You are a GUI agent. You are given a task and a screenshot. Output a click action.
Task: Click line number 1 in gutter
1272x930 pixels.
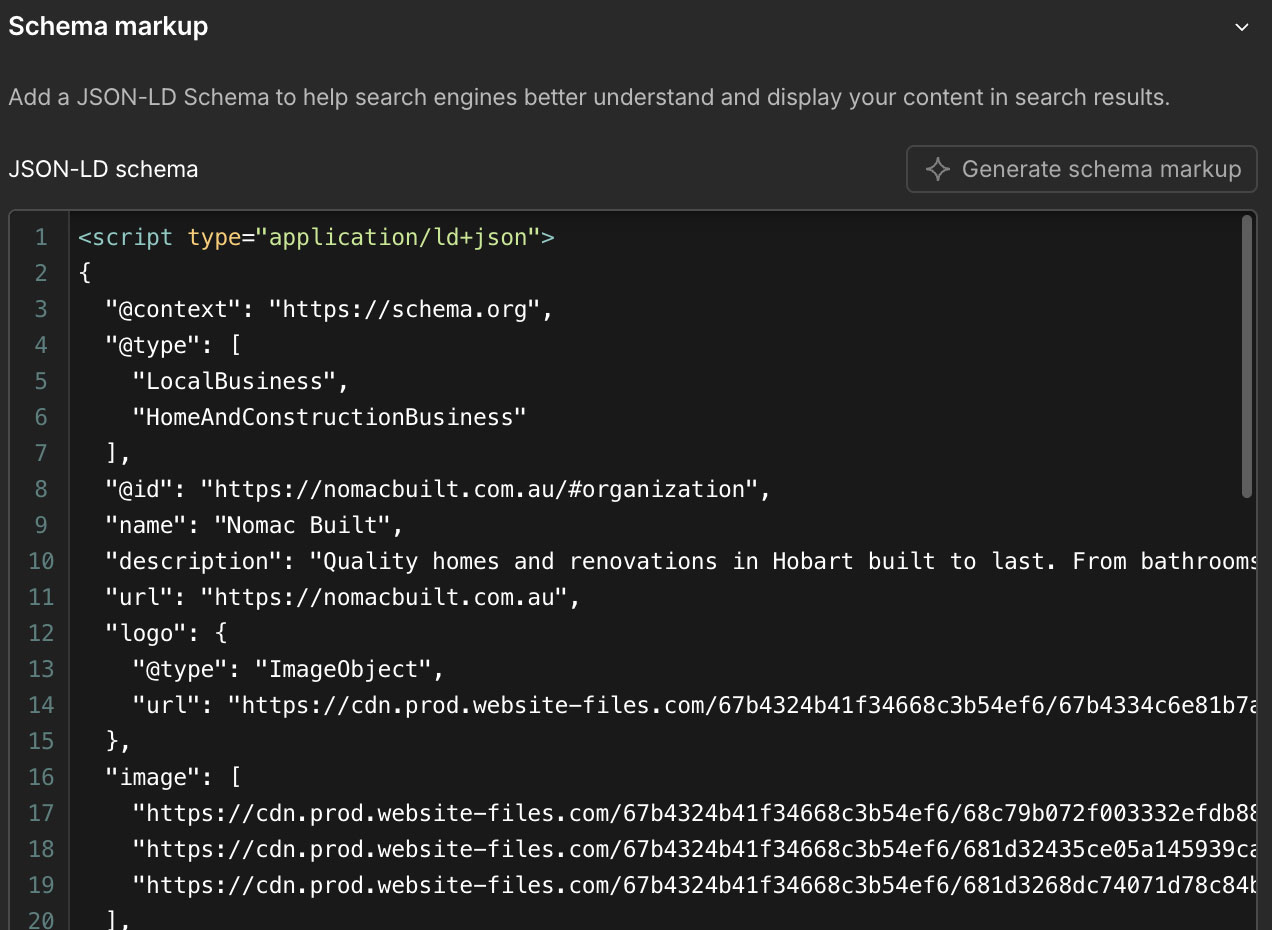tap(41, 237)
